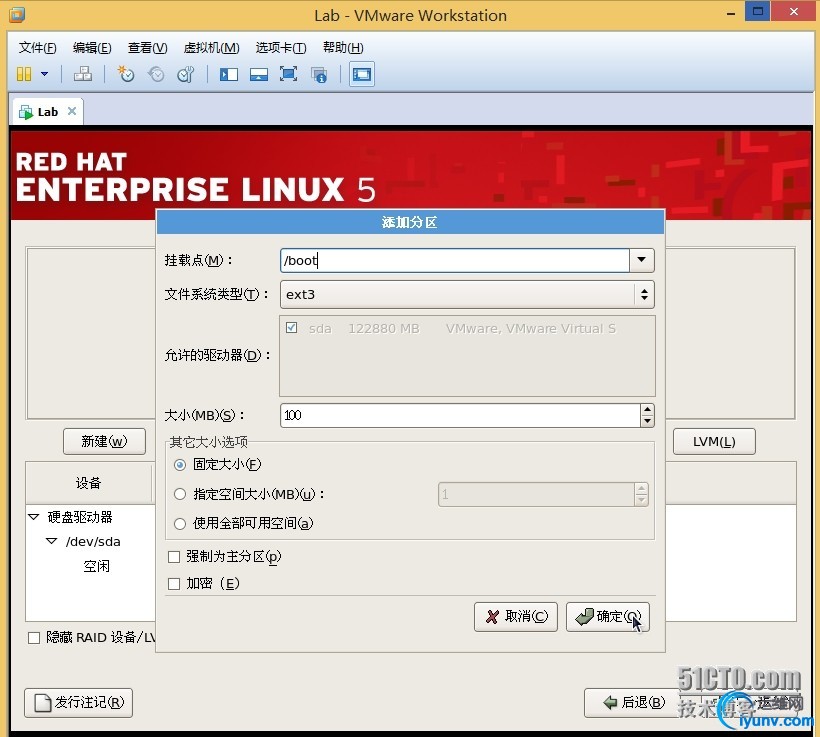
Task: Toggle the thumbnail bar icon
Action: [x=258, y=74]
